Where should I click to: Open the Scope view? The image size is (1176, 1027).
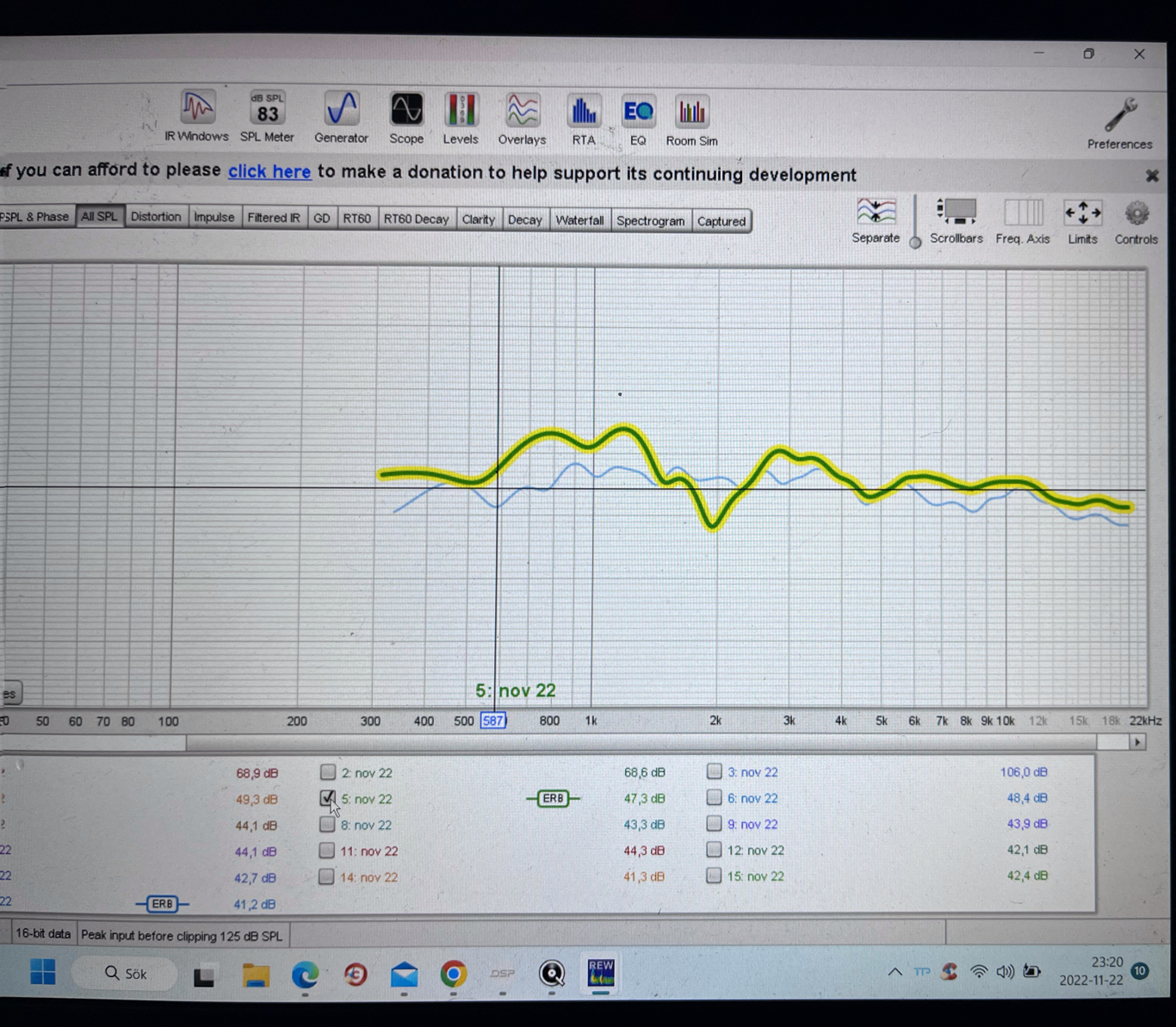tap(406, 118)
